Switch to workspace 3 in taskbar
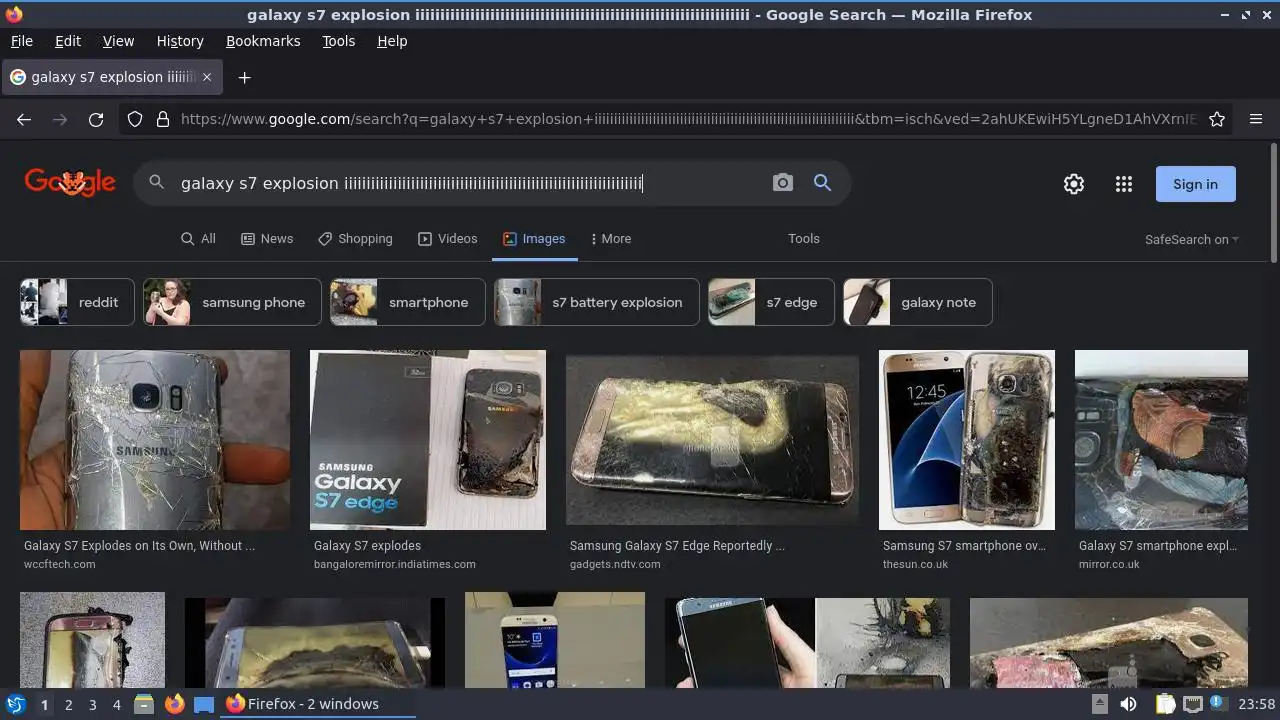 click(x=92, y=704)
